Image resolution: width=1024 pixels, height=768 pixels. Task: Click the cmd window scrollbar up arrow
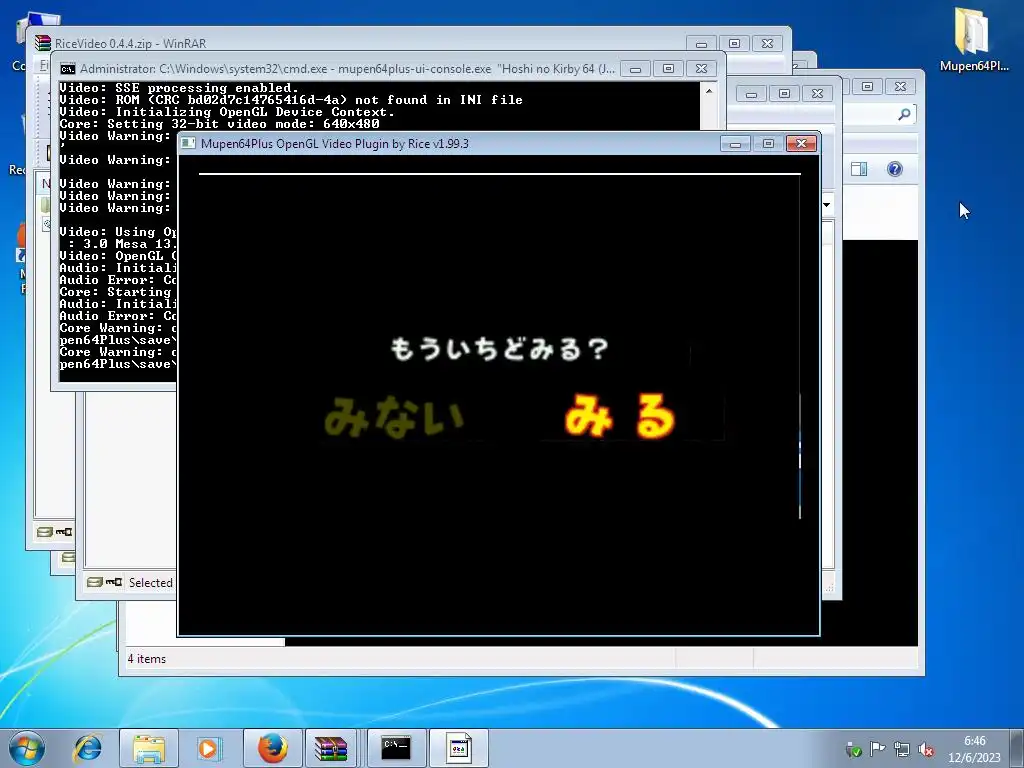pos(709,91)
